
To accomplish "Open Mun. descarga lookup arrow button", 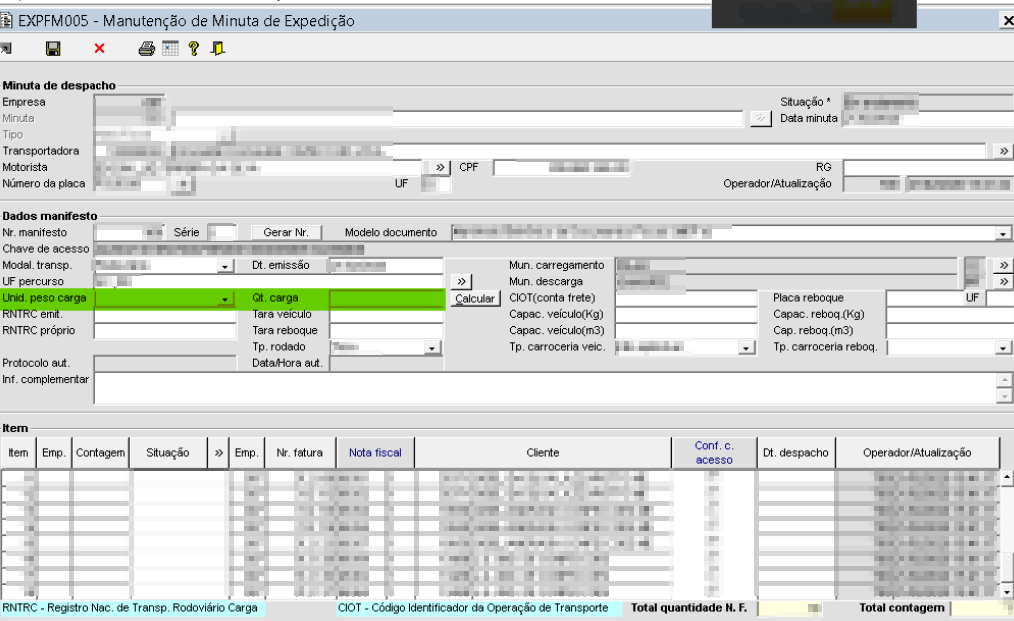I will (x=1003, y=281).
